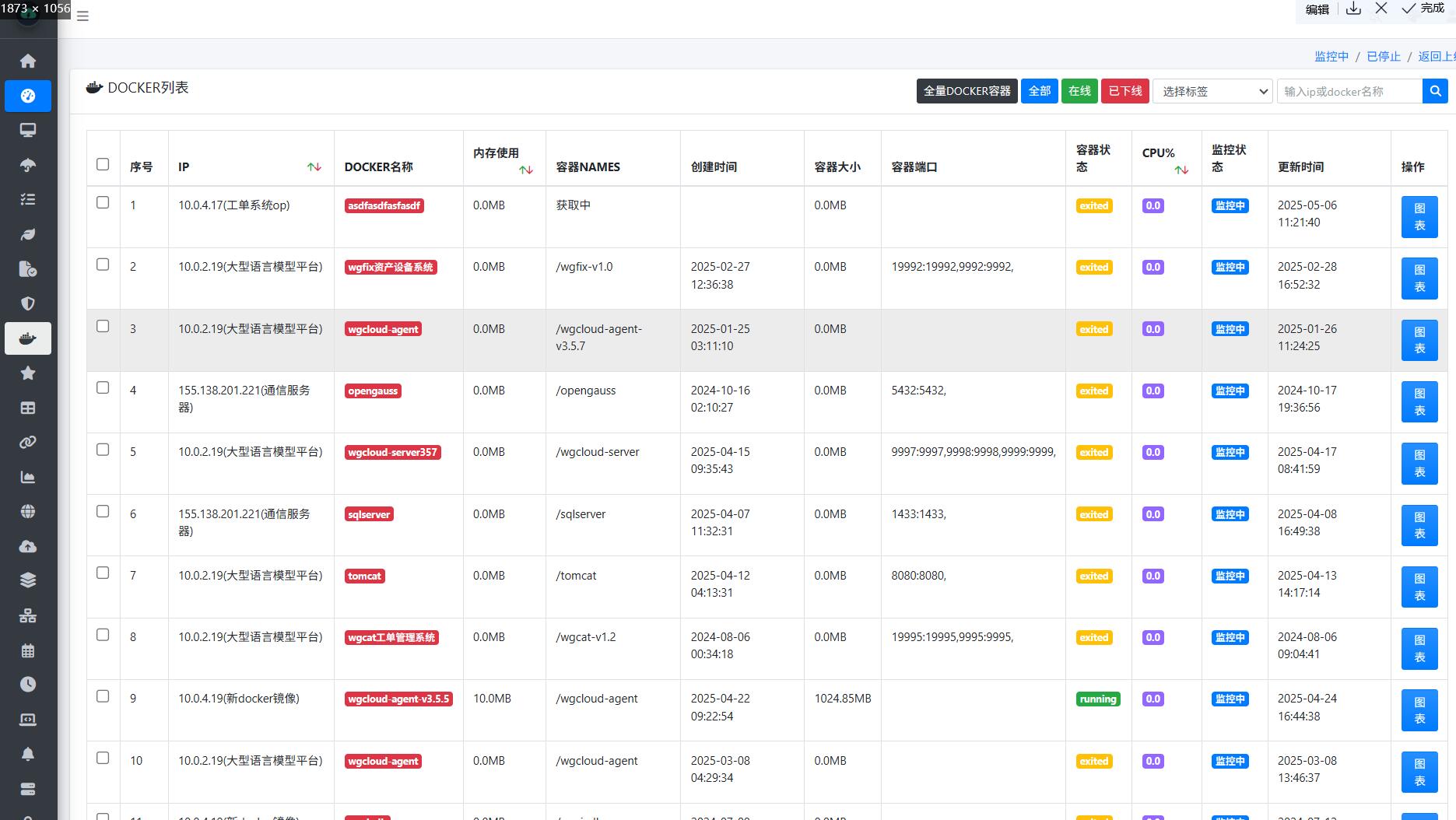Click the download icon next to 编辑
Screen dimensions: 1456x820
pos(1354,9)
